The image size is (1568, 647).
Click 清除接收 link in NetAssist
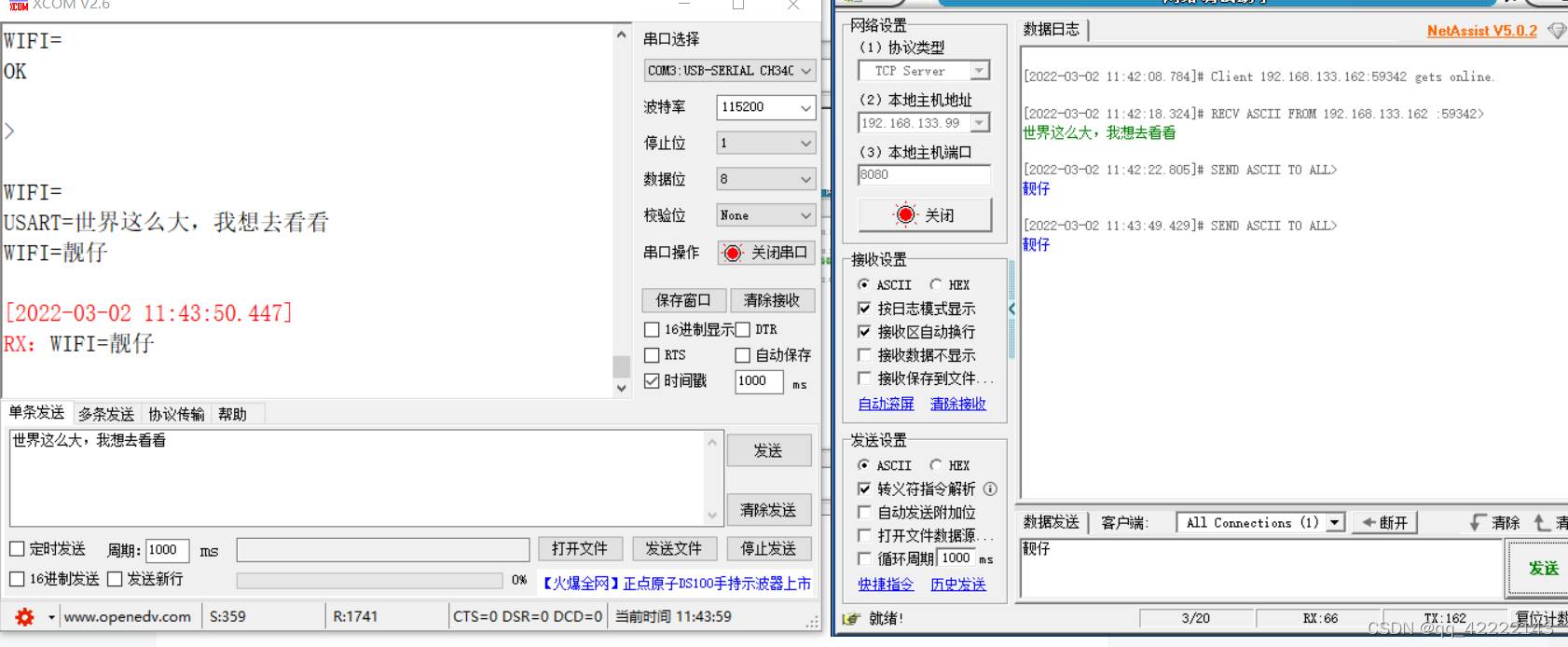[957, 404]
